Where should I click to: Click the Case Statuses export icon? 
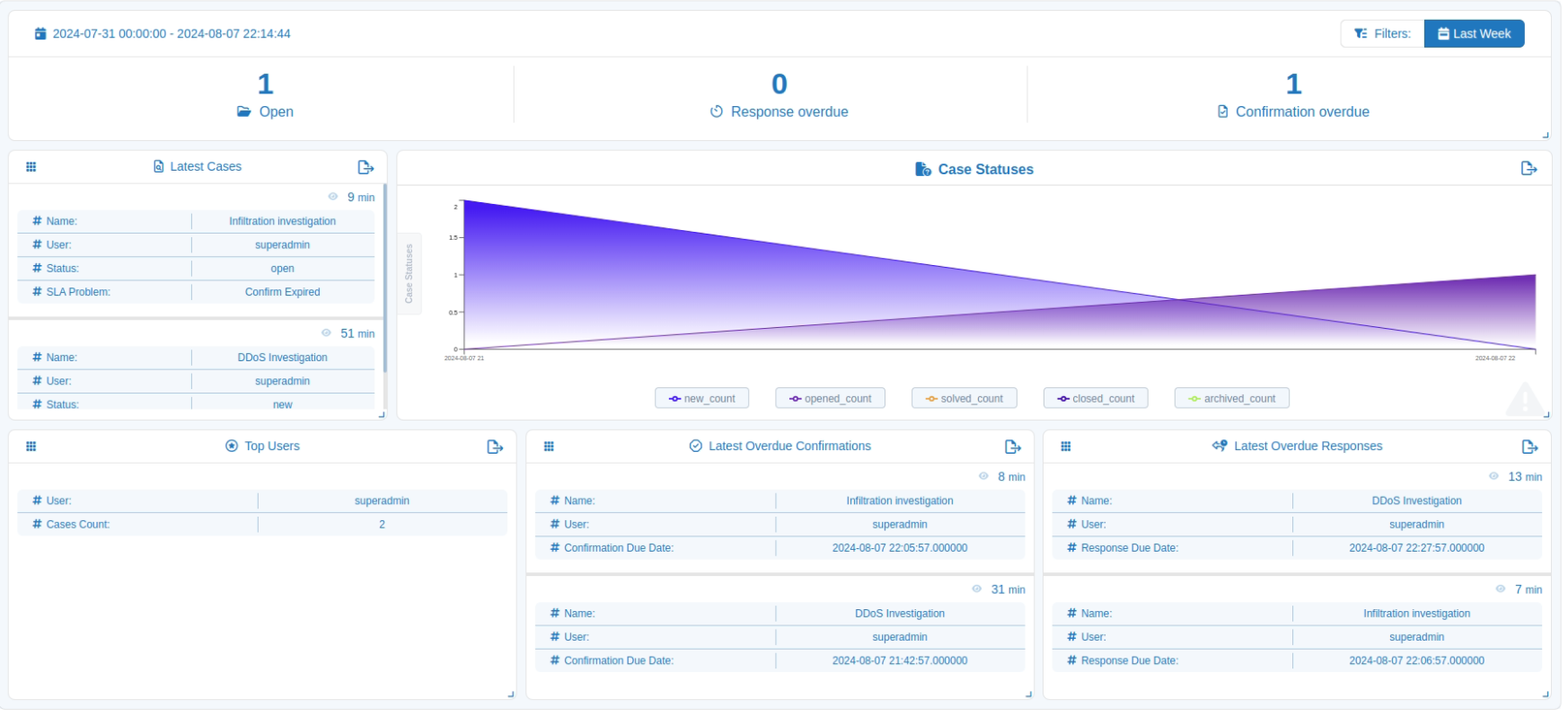(x=1528, y=169)
